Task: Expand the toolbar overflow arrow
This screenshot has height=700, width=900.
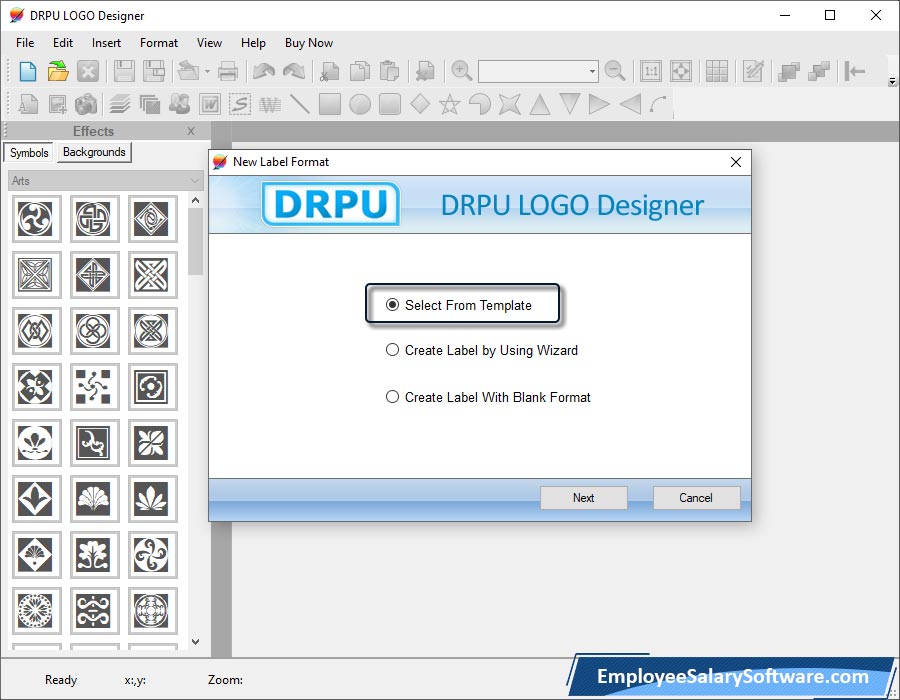Action: pos(892,81)
